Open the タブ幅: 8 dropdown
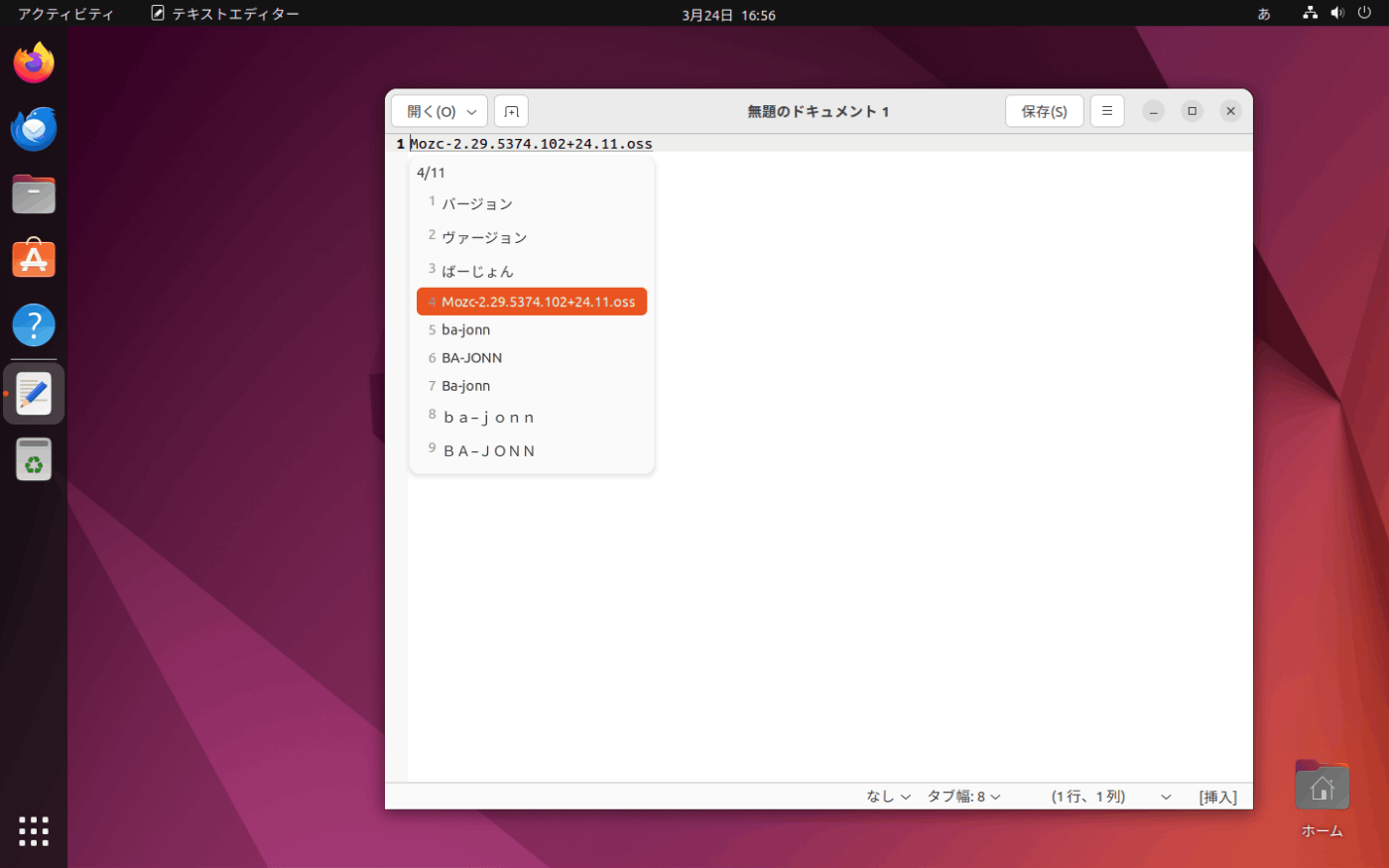The image size is (1389, 868). (963, 797)
